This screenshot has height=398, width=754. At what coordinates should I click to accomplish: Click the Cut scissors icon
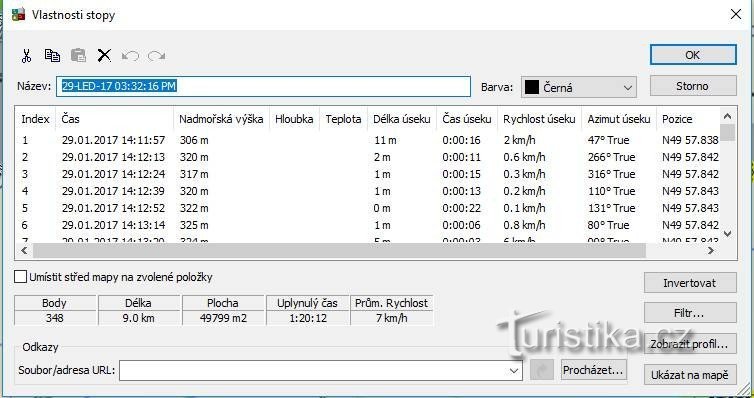click(x=26, y=56)
